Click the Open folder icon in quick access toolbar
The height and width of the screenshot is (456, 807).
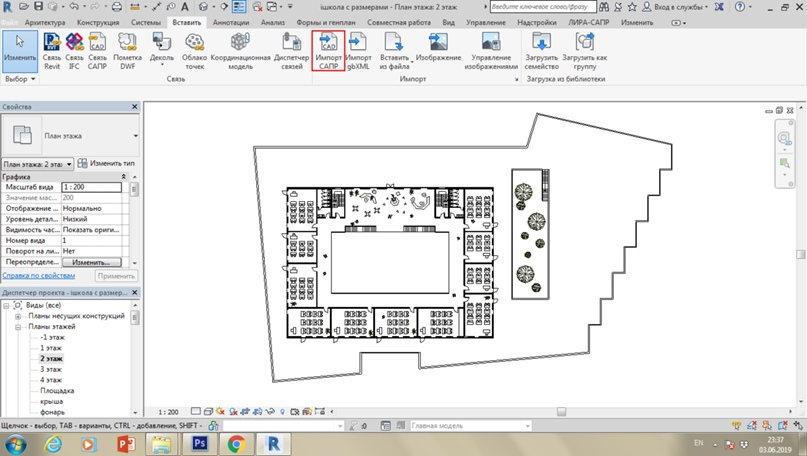pyautogui.click(x=24, y=7)
